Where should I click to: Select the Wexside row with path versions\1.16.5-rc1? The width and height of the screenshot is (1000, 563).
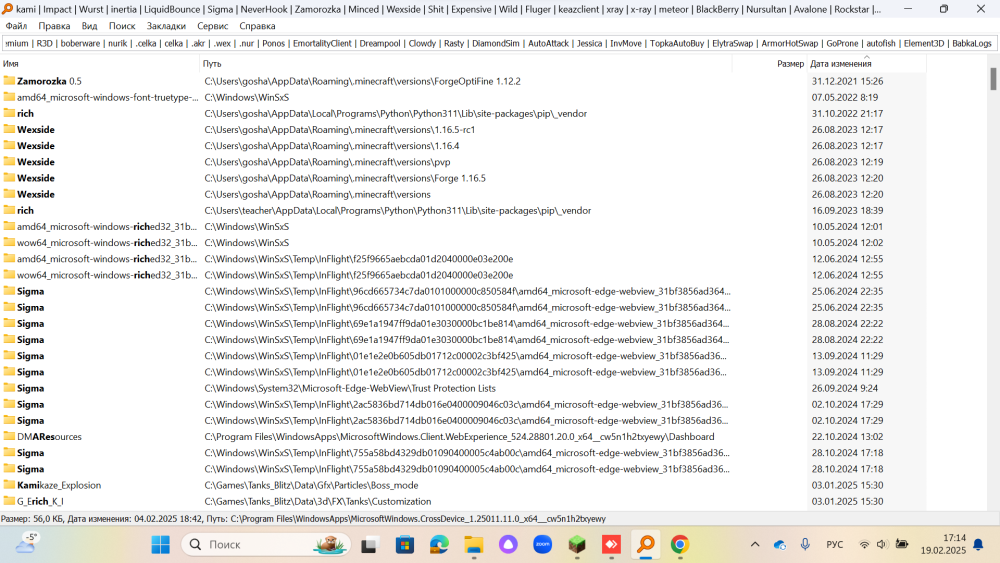(463, 129)
